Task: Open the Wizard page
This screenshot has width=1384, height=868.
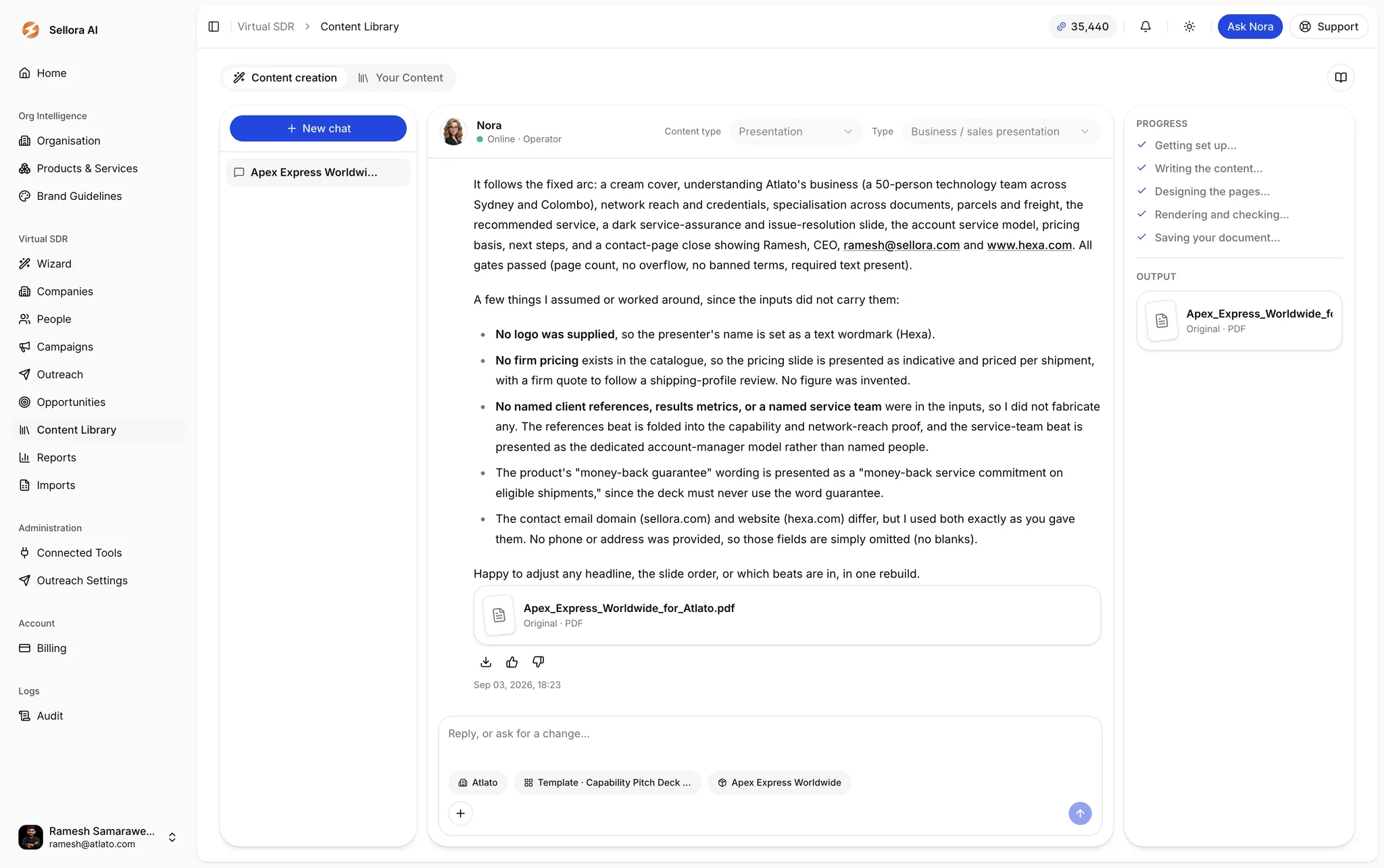Action: [99, 263]
